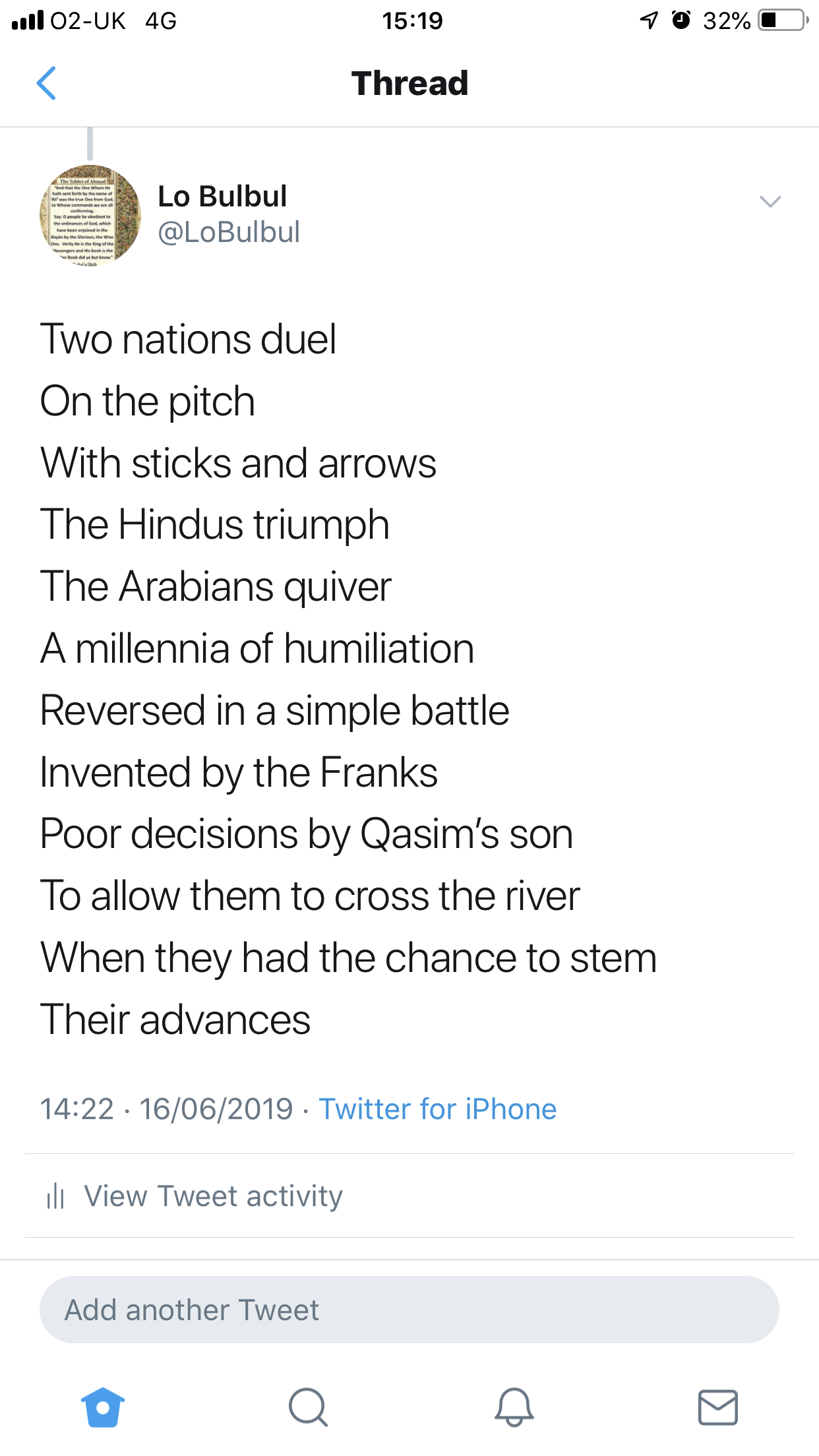Tap View Tweet activity

click(x=213, y=1196)
